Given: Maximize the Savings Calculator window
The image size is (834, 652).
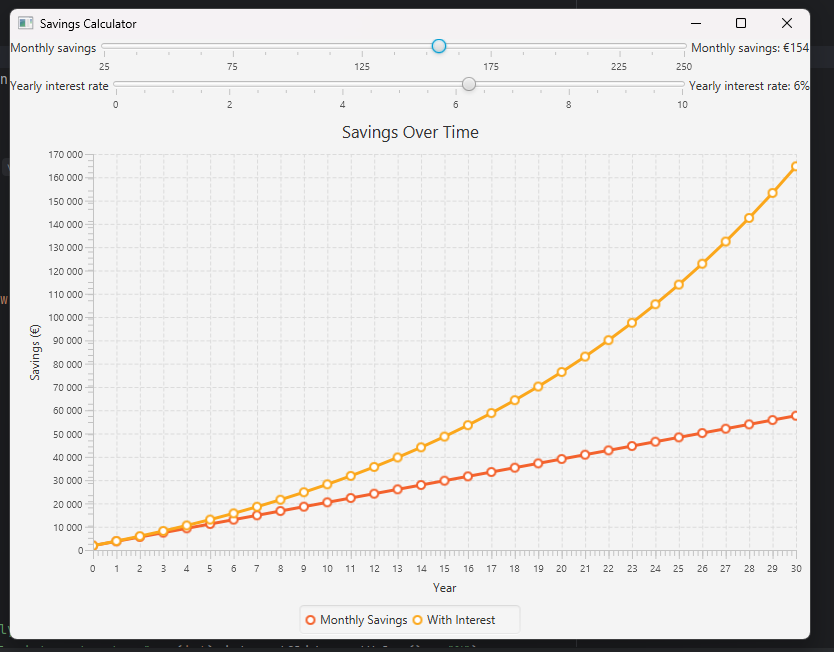Looking at the screenshot, I should (x=741, y=23).
